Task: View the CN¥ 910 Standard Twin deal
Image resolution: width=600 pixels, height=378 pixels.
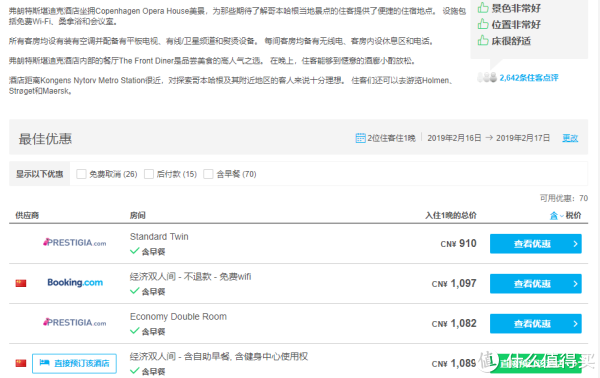Action: [536, 244]
